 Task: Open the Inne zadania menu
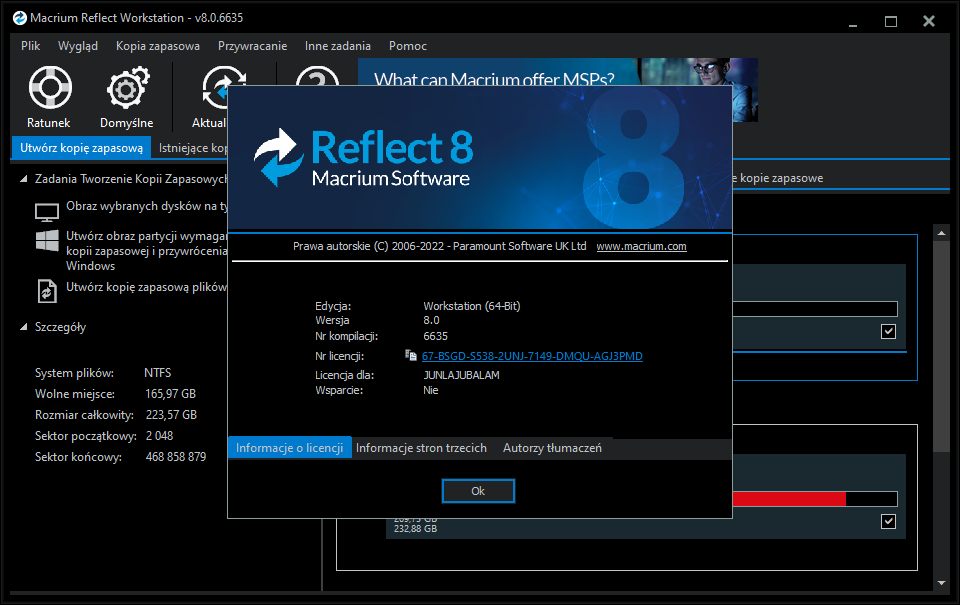pos(337,46)
